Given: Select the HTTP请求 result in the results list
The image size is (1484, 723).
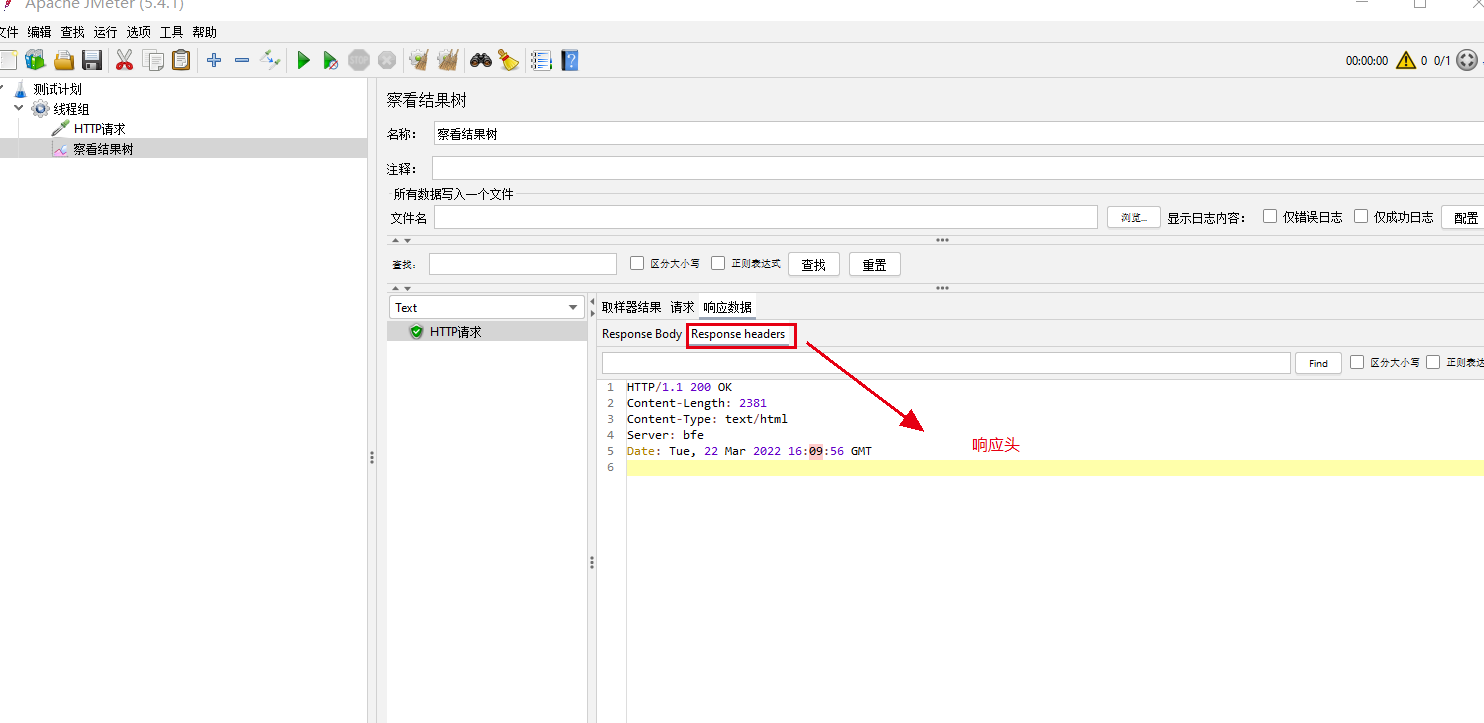Looking at the screenshot, I should point(487,332).
